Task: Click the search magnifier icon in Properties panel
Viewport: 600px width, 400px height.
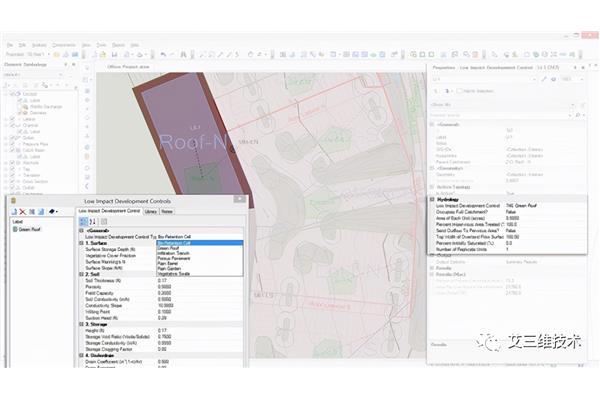Action: (x=578, y=115)
